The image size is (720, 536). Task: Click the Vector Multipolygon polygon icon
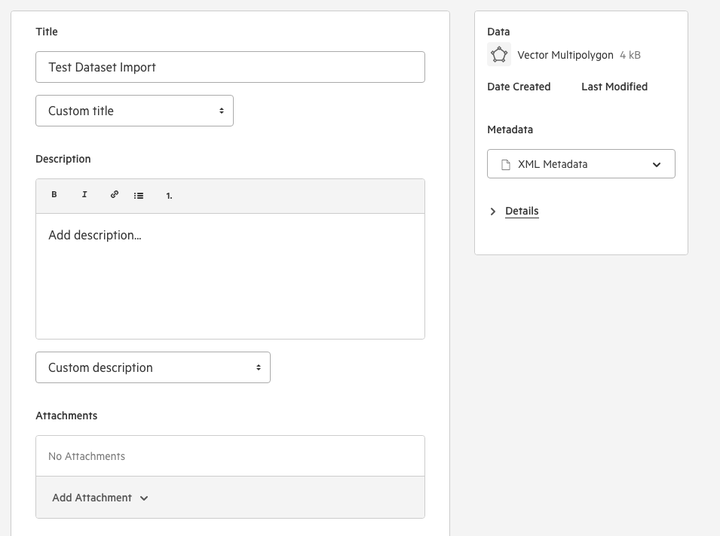click(499, 55)
